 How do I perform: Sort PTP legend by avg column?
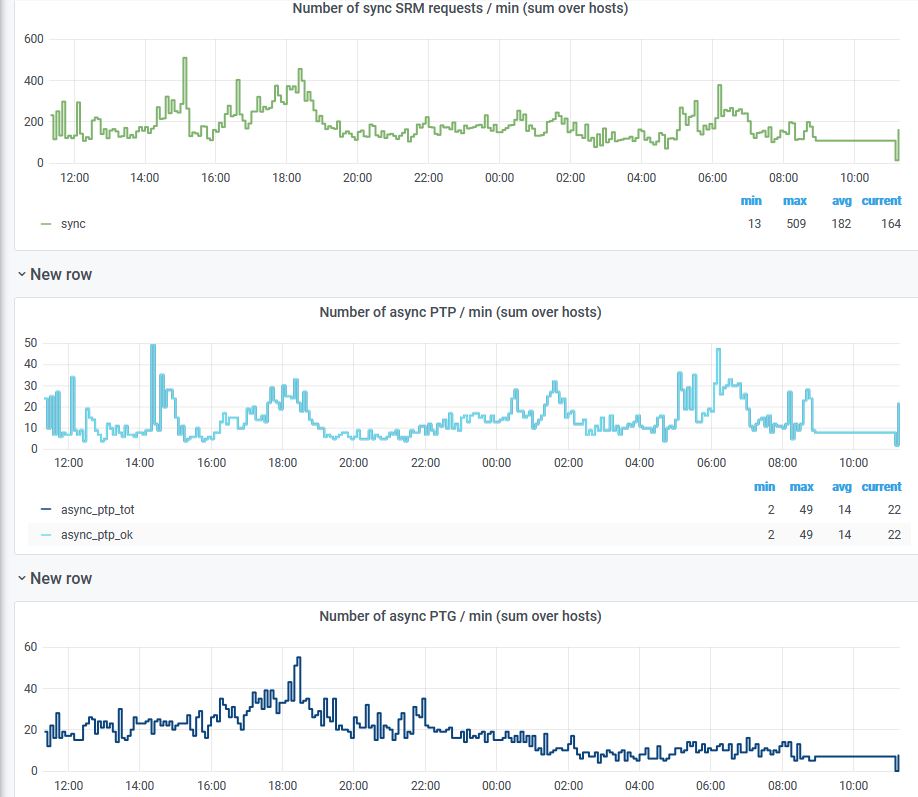pyautogui.click(x=842, y=487)
